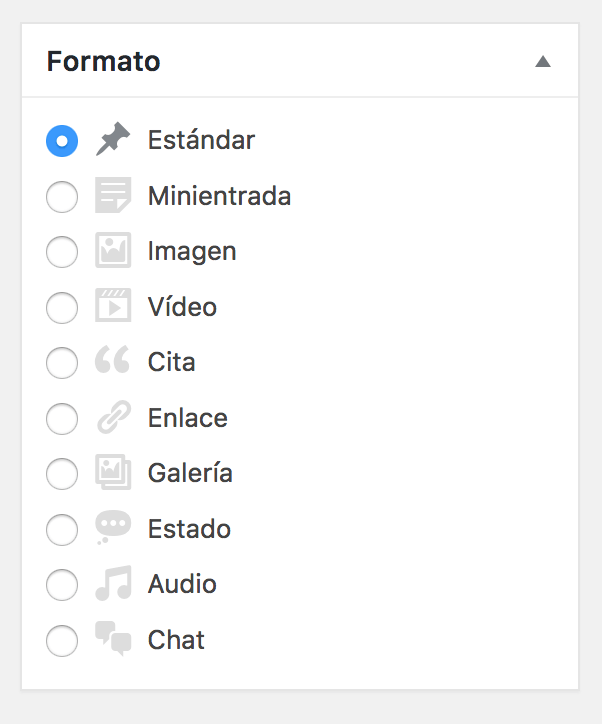The image size is (602, 724).
Task: Click the Vídeo clapperboard icon
Action: pyautogui.click(x=113, y=305)
